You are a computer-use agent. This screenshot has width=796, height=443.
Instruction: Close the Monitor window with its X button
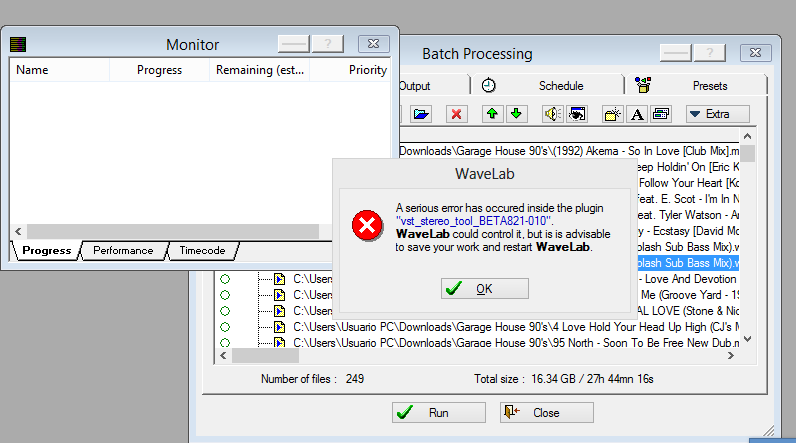(374, 44)
